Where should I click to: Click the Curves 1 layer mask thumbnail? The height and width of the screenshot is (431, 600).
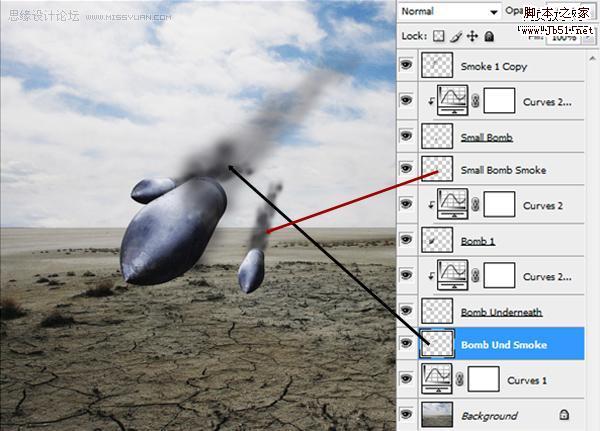coord(484,379)
